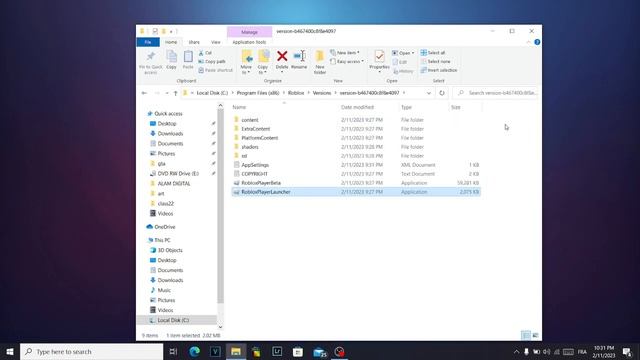Open the Recent locations dropdown arrow
The image size is (640, 360).
pyautogui.click(x=167, y=93)
